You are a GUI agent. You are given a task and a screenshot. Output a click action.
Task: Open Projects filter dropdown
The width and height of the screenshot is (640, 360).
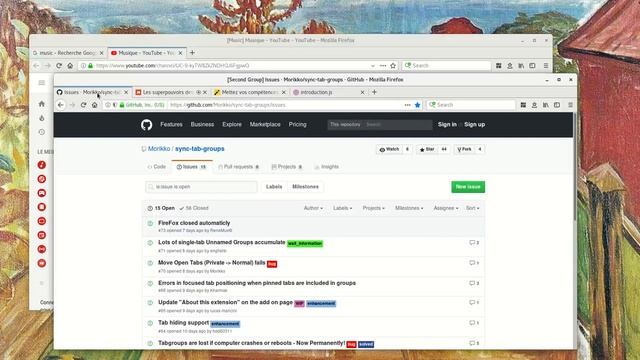tap(373, 208)
